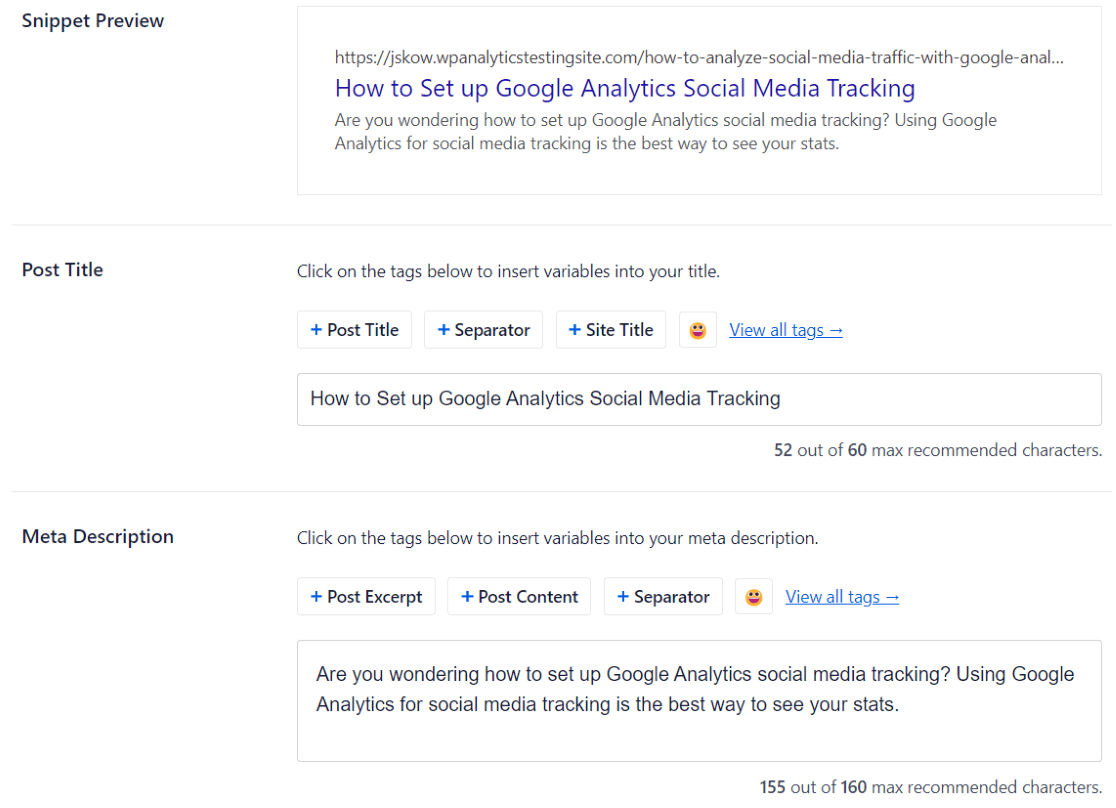Click into the post title text field
This screenshot has height=808, width=1116.
[x=698, y=399]
